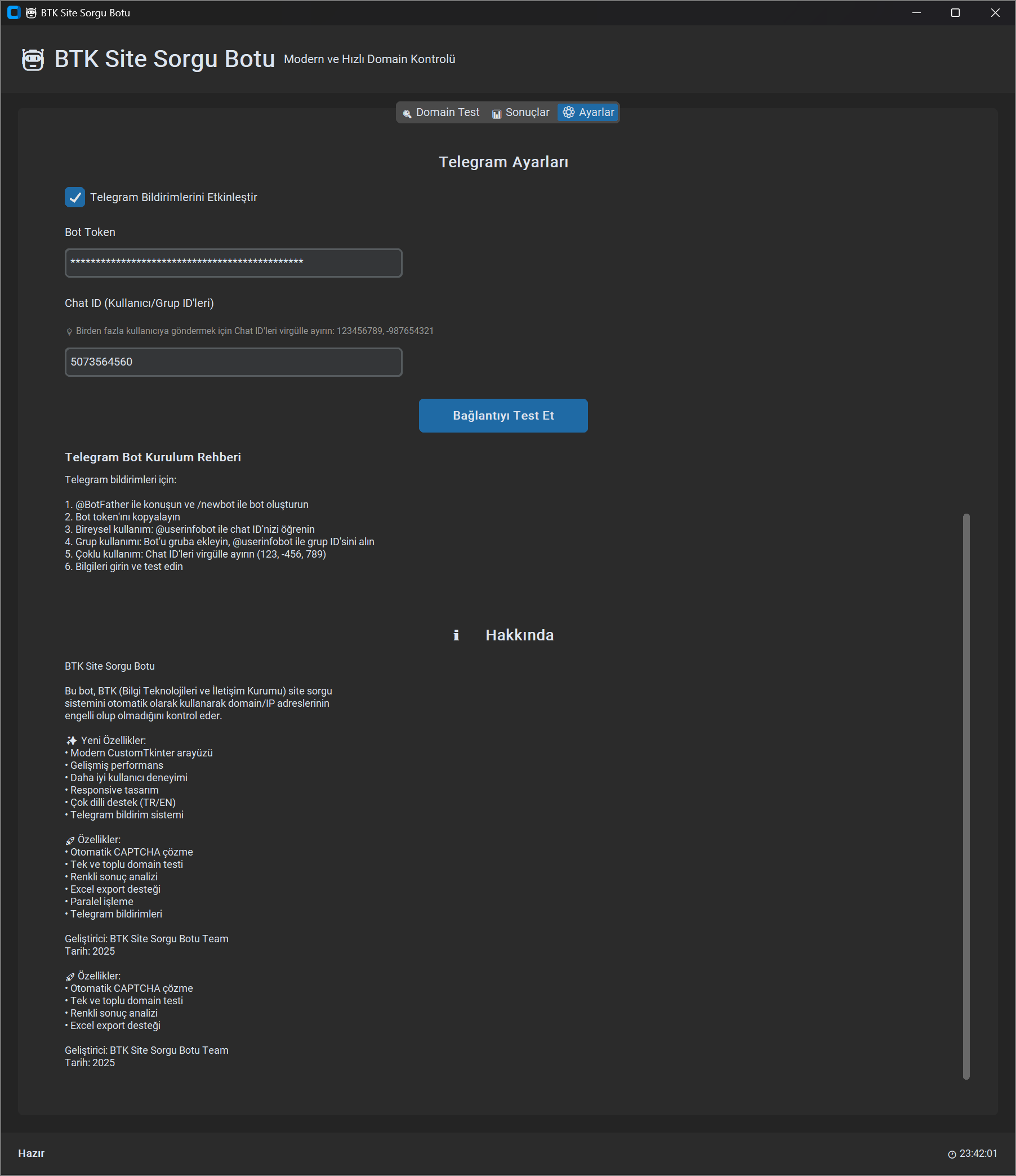The image size is (1016, 1176).
Task: Click 'Daha iyi kullanıcı deneyimi' bullet
Action: (x=126, y=778)
